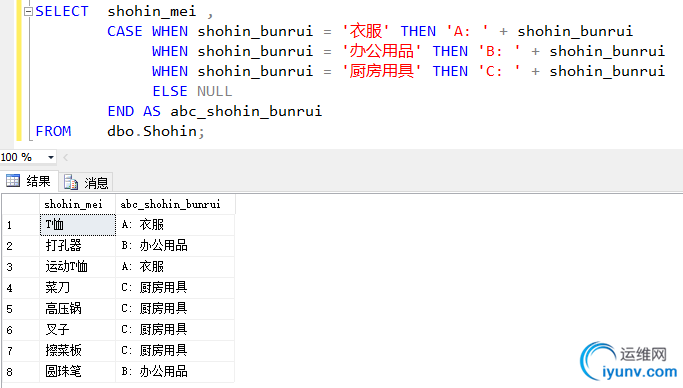This screenshot has height=388, width=683.
Task: Click dbo.Shohin table name in the query
Action: coord(152,131)
